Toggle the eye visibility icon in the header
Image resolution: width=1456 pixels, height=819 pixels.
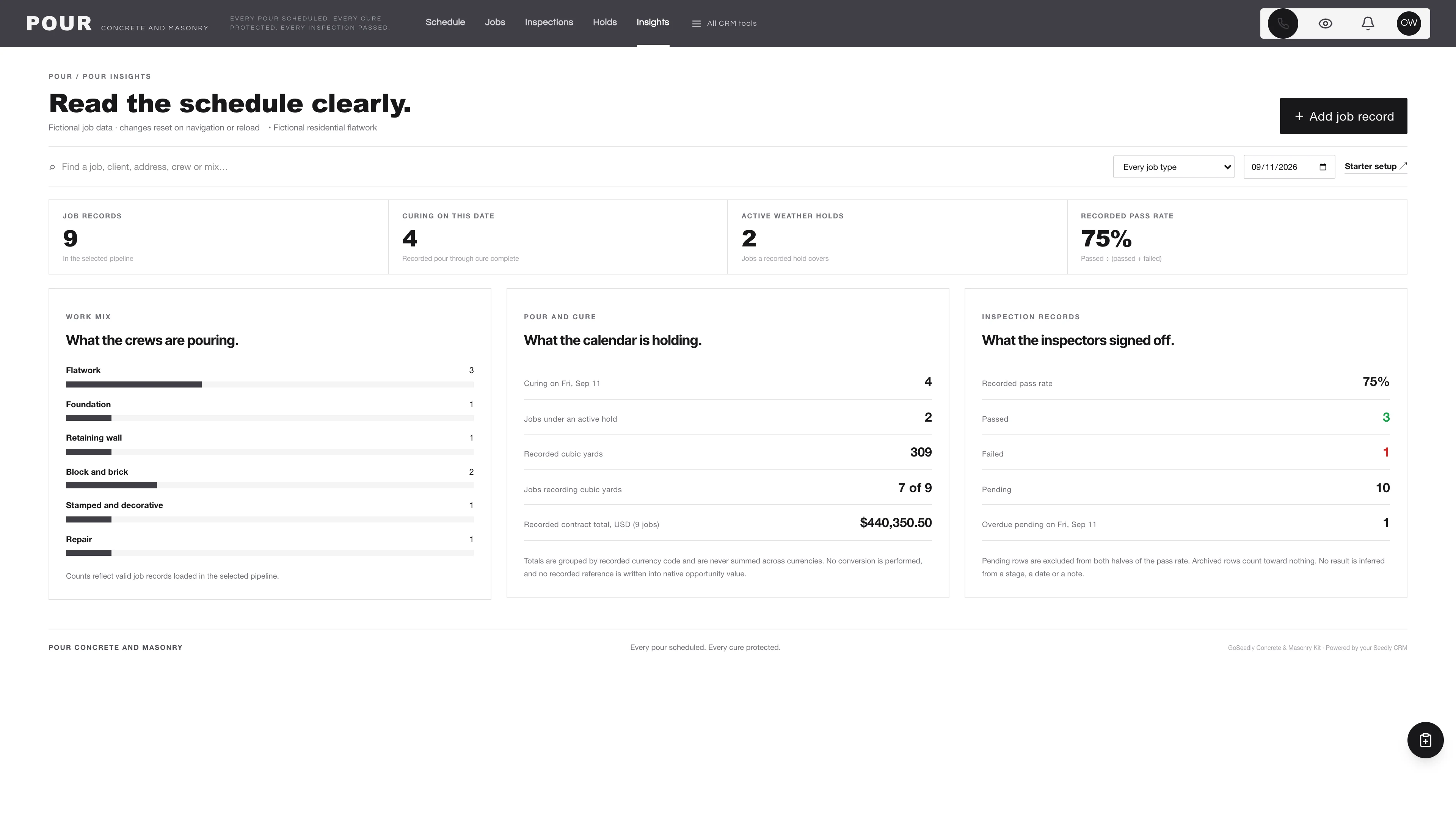(x=1326, y=23)
